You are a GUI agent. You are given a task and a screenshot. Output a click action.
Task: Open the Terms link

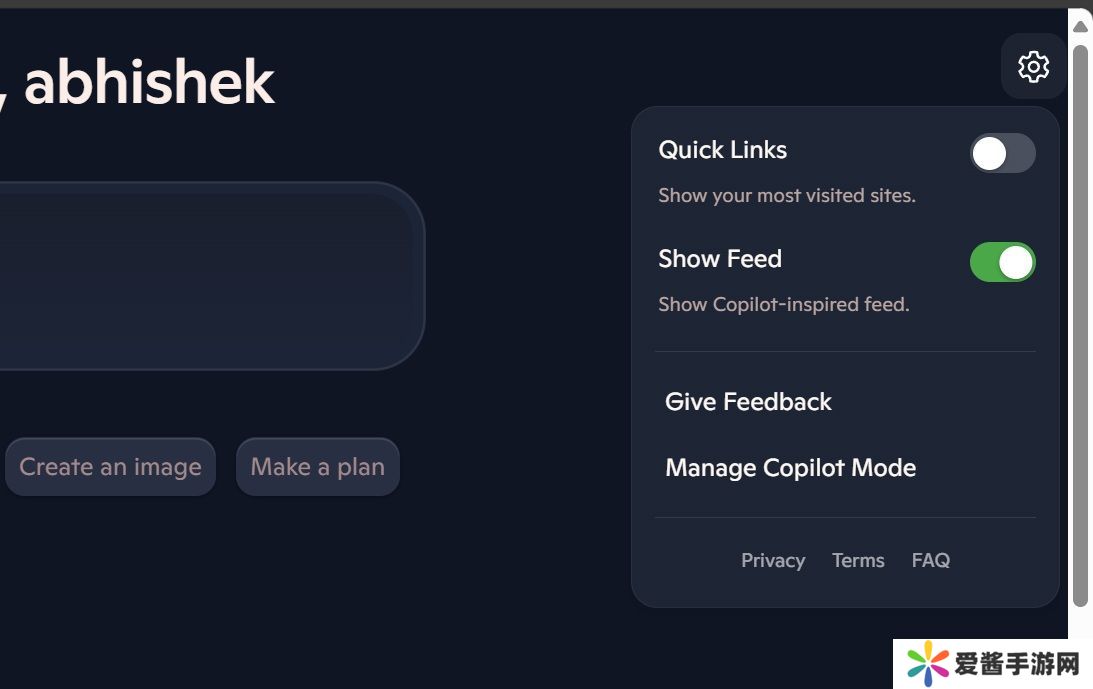[858, 561]
